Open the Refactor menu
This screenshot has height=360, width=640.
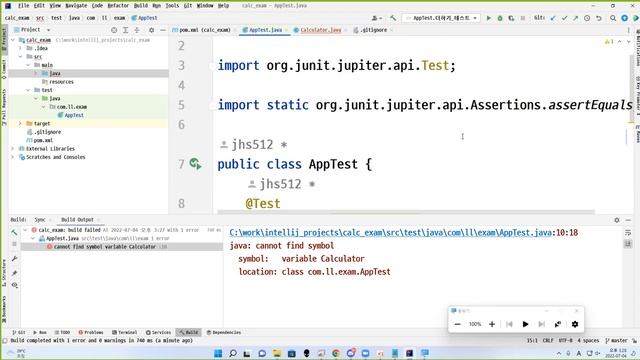point(118,6)
